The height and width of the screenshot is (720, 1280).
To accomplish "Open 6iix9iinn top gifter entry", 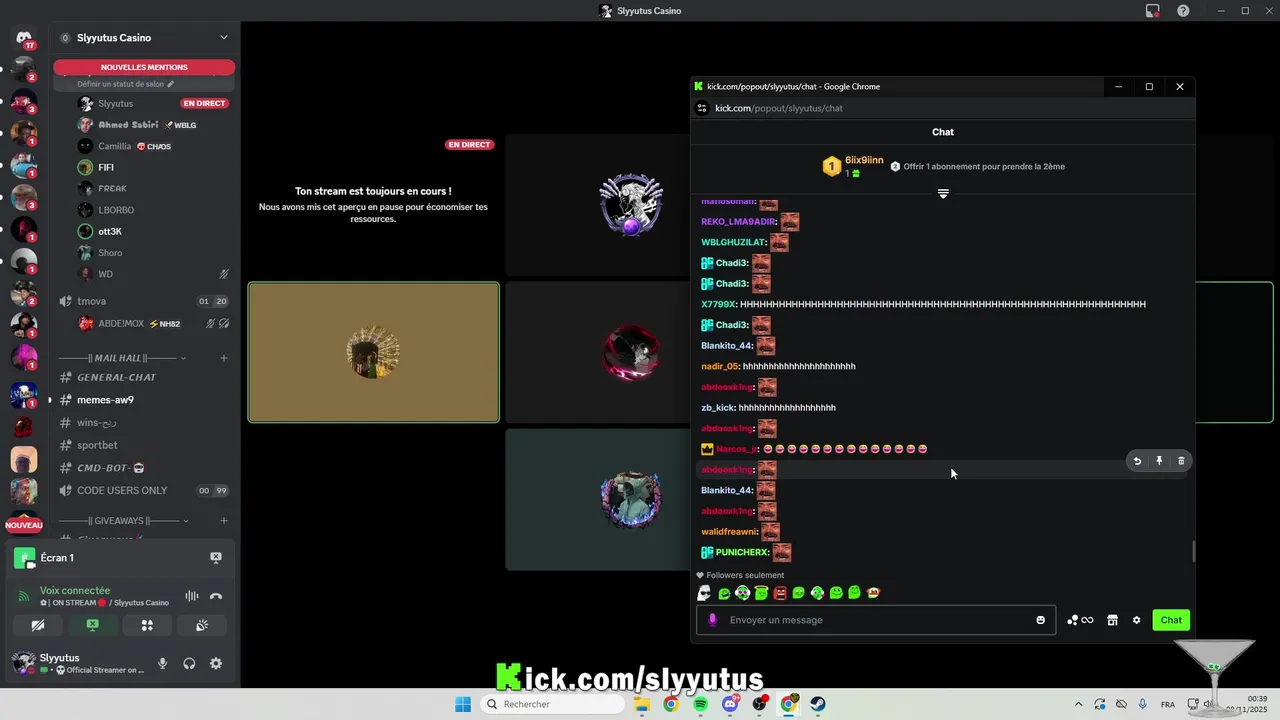I will click(854, 167).
